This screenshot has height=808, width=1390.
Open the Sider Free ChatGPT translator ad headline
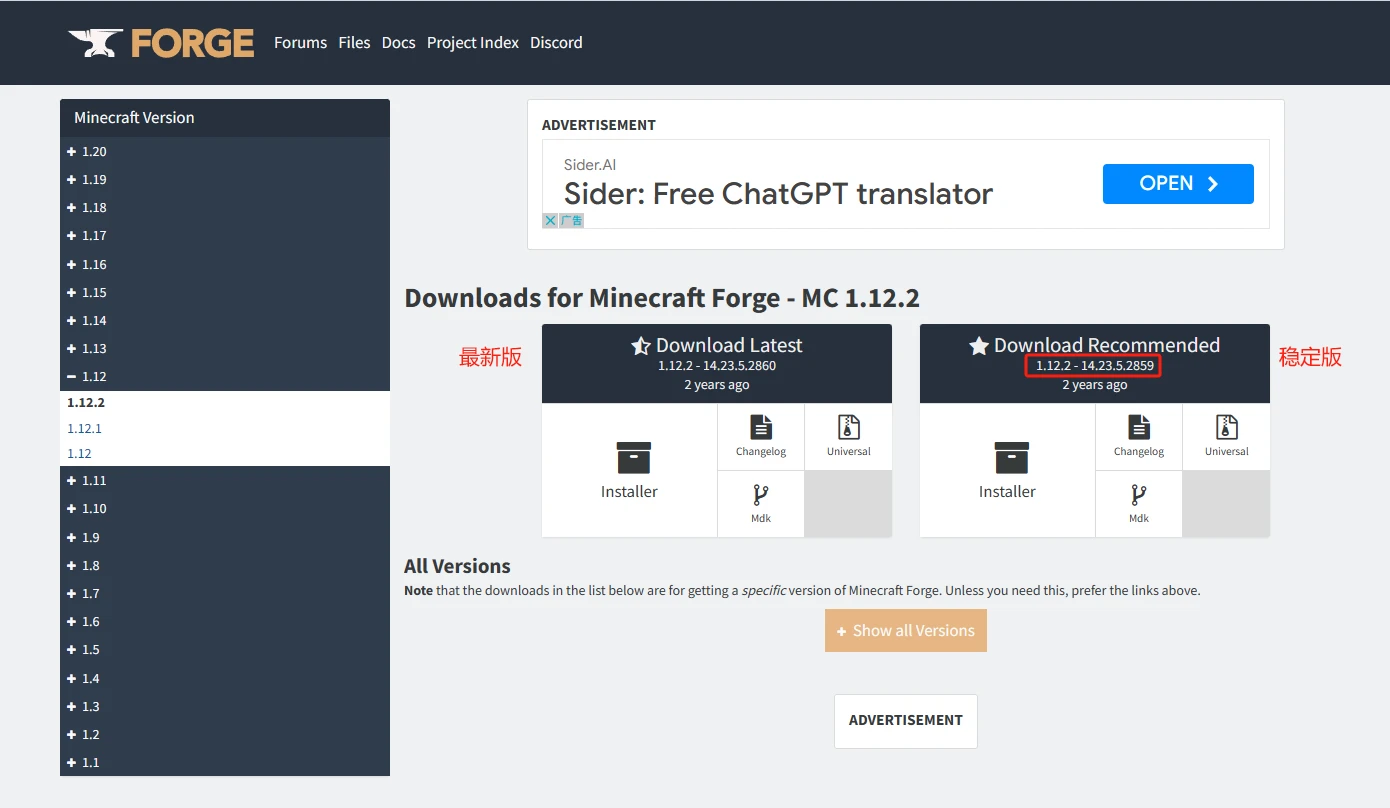[778, 193]
